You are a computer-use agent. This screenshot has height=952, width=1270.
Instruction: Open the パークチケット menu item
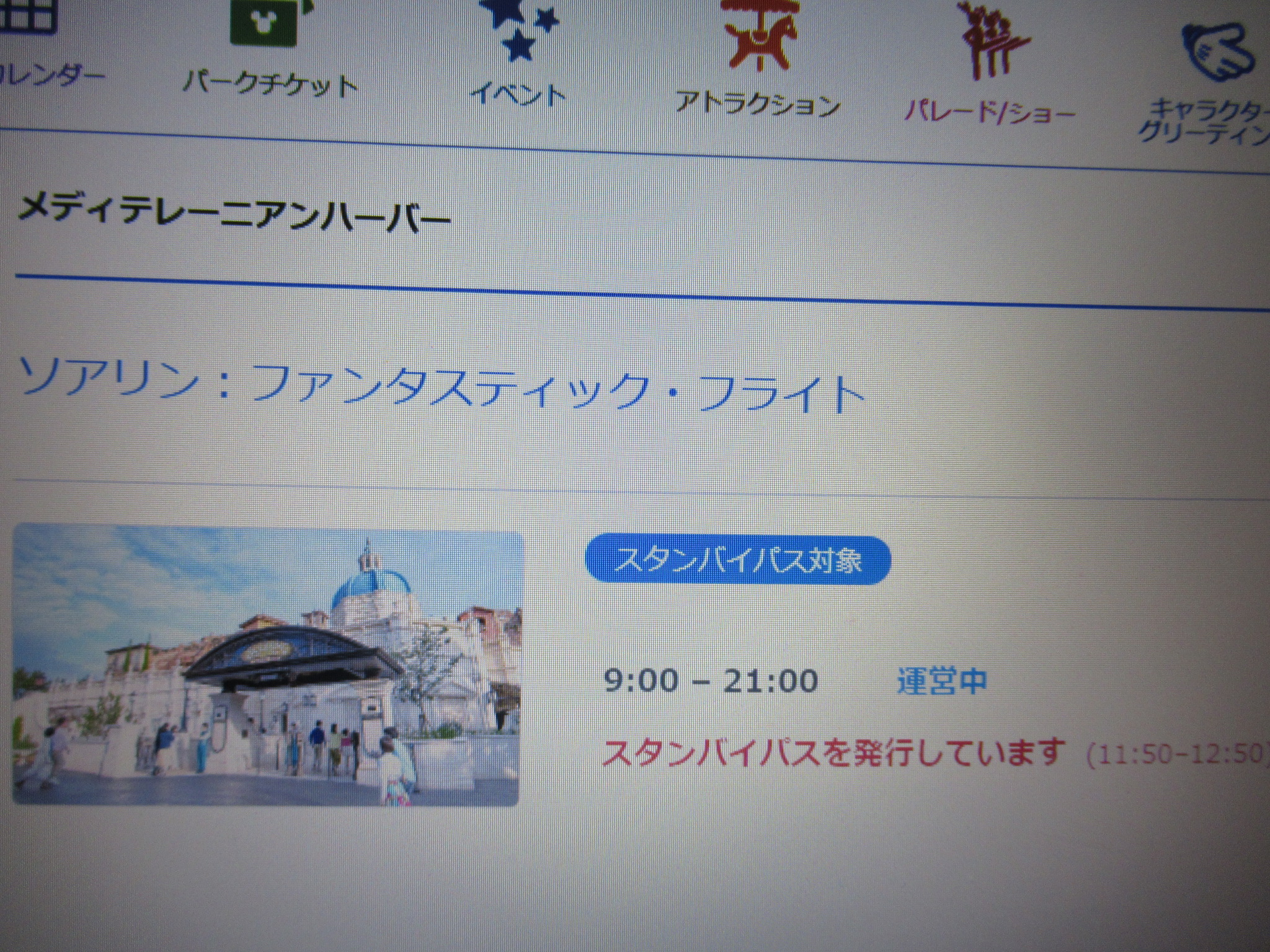[x=271, y=86]
